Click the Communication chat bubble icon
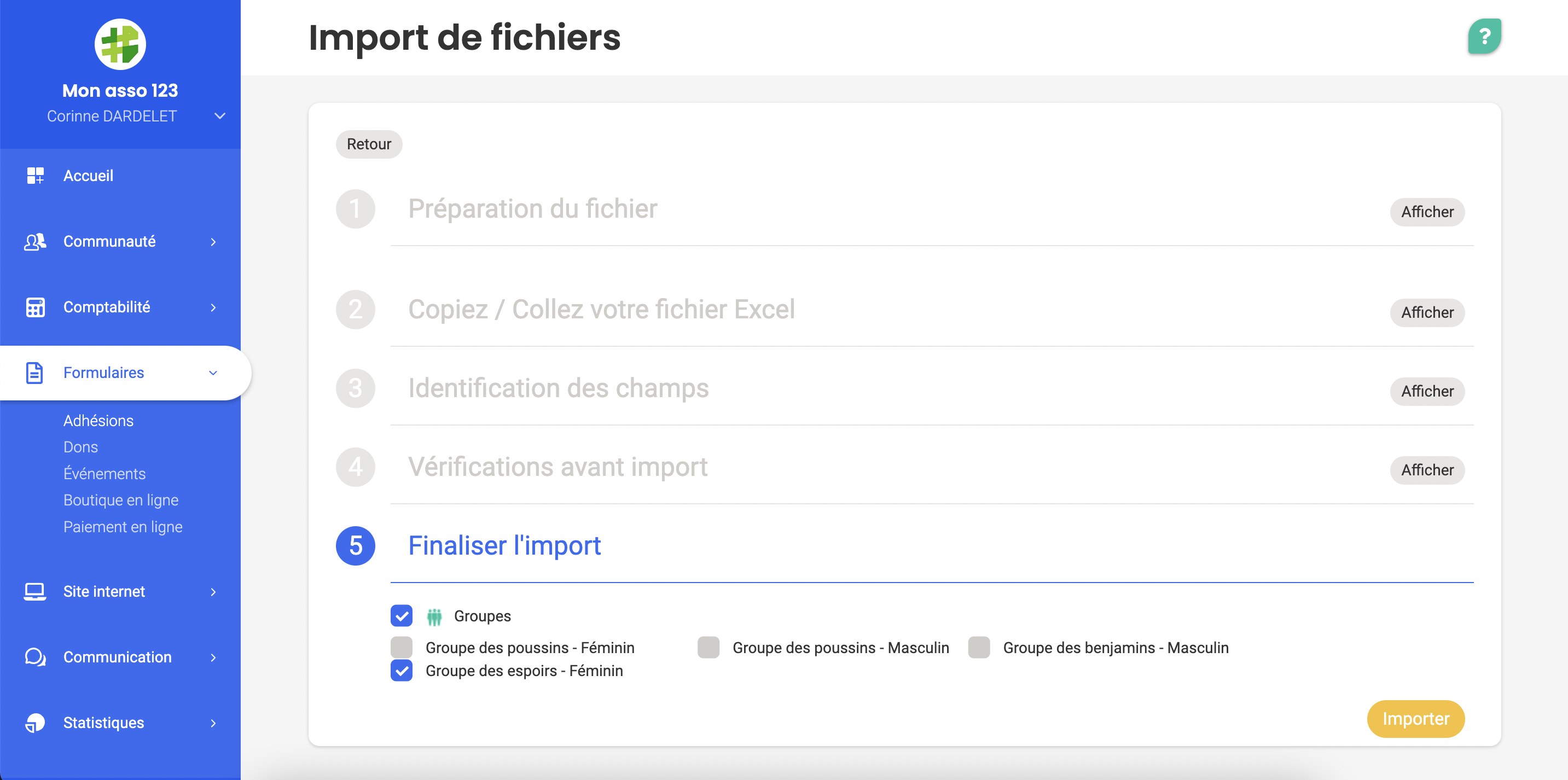This screenshot has height=780, width=1568. 36,657
